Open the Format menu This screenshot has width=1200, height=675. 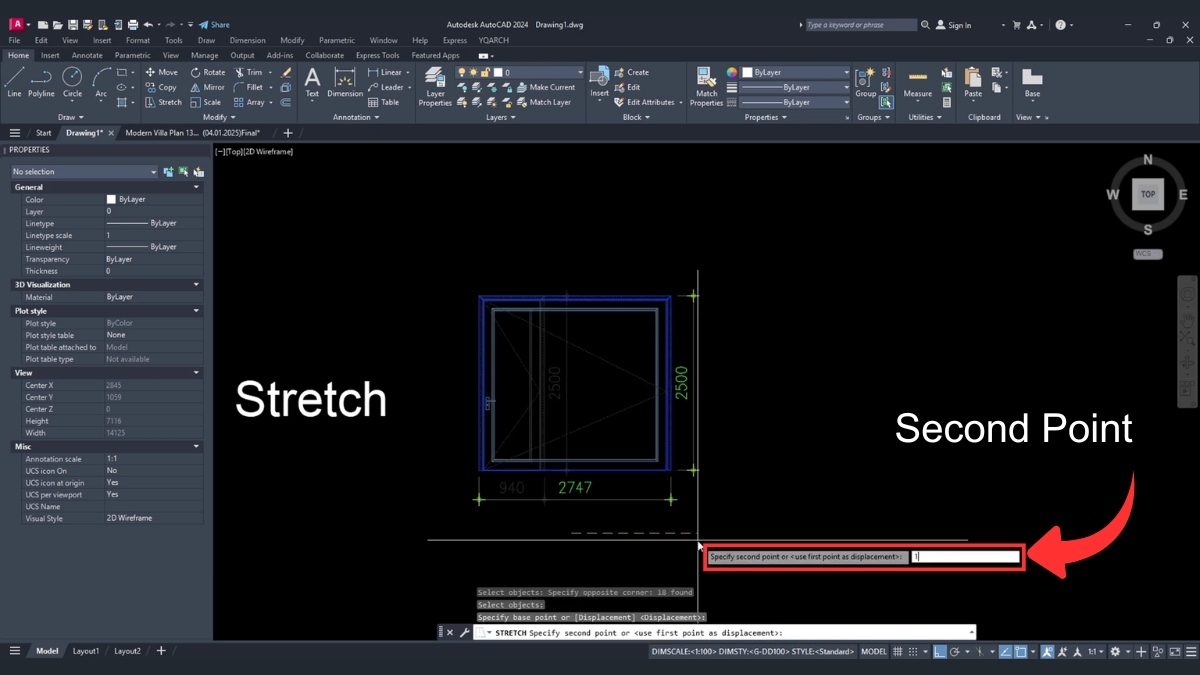[138, 40]
